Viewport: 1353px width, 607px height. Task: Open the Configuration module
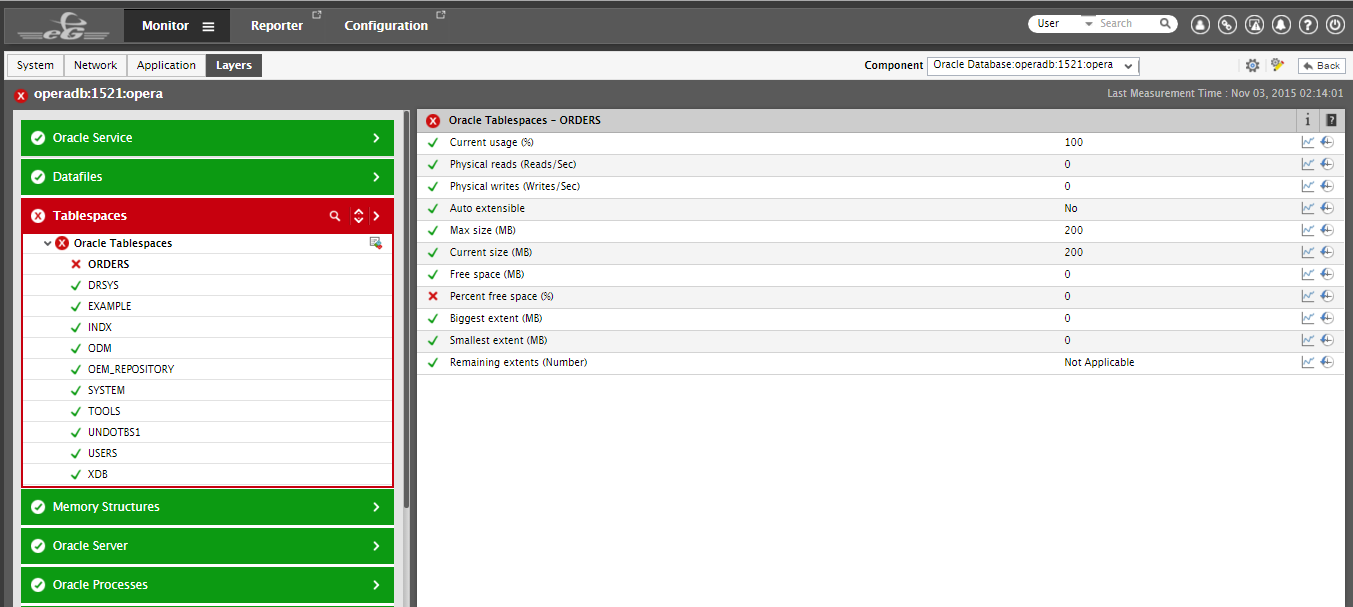click(386, 26)
